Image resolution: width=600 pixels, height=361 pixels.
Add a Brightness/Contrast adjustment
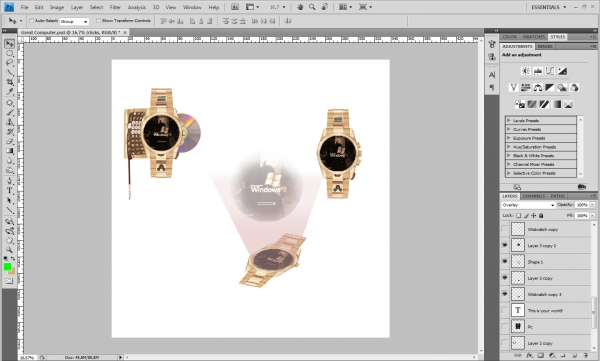tap(525, 71)
